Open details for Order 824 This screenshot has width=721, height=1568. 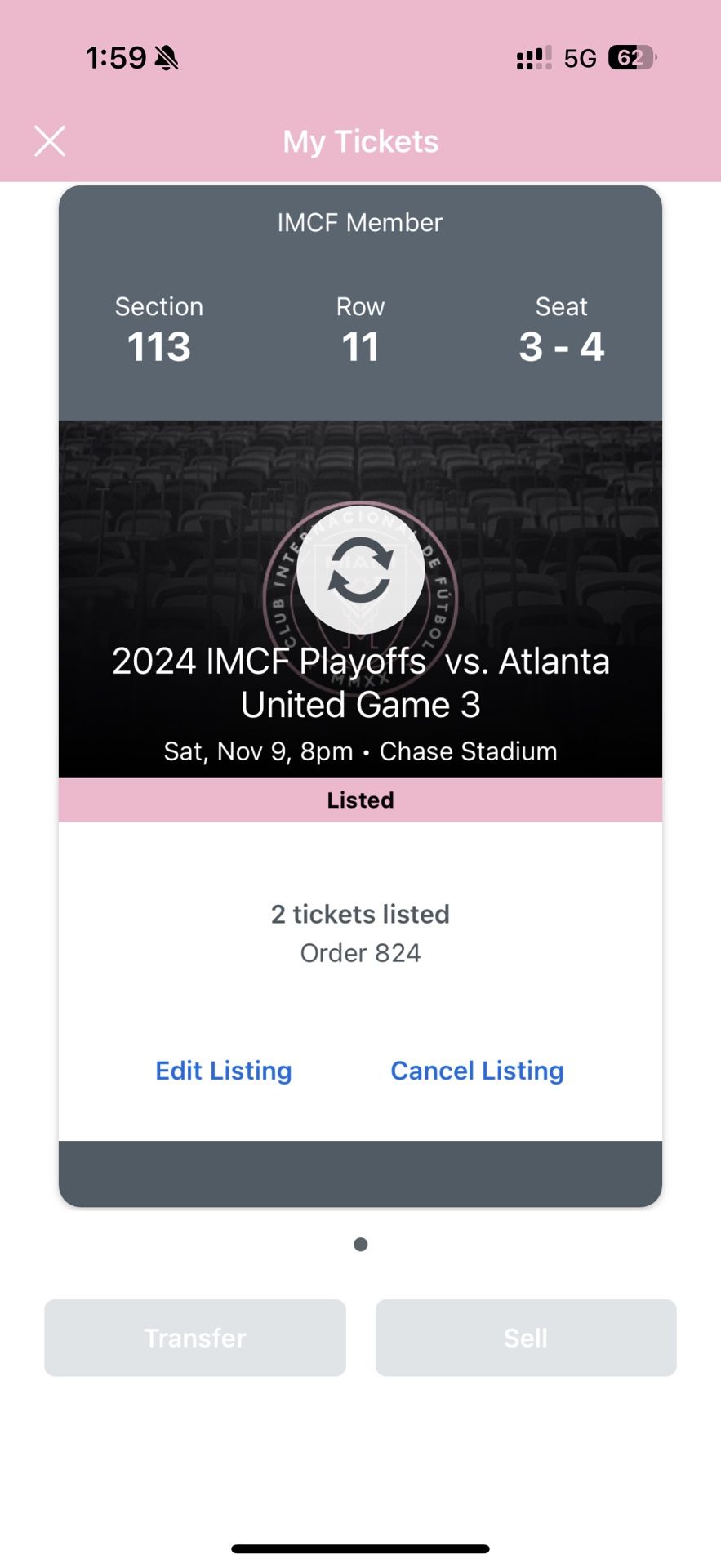click(360, 952)
